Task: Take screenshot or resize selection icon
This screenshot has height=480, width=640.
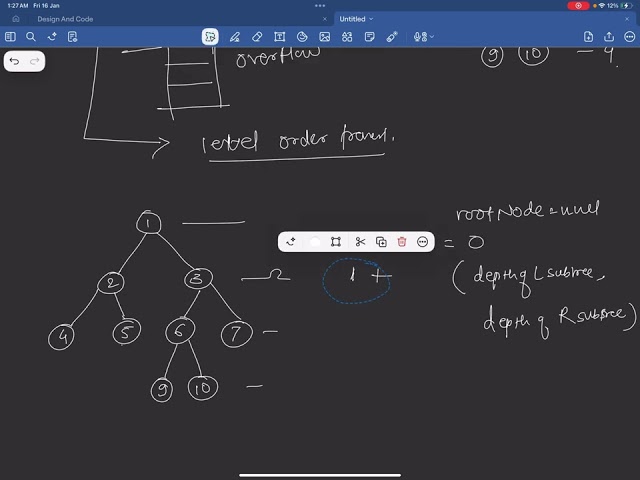Action: click(336, 242)
